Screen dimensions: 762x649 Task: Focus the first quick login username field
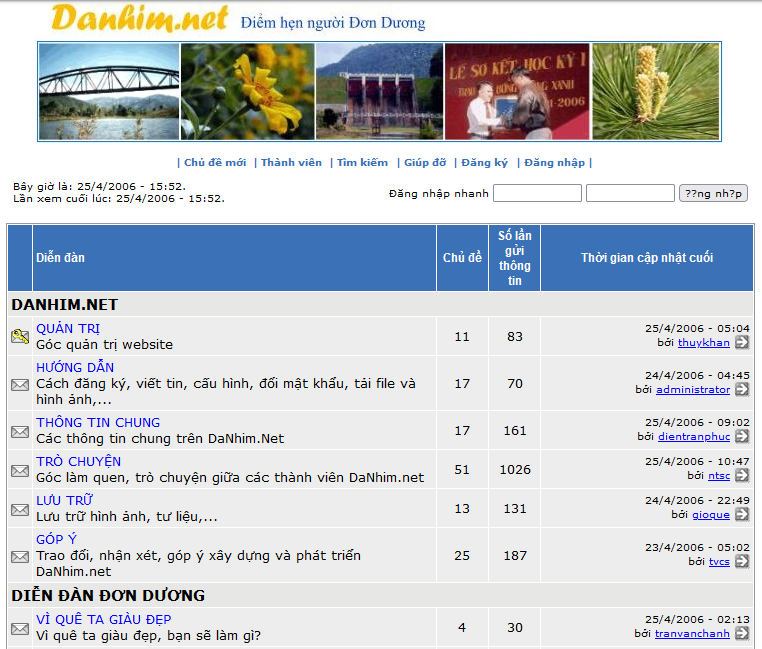(x=538, y=193)
